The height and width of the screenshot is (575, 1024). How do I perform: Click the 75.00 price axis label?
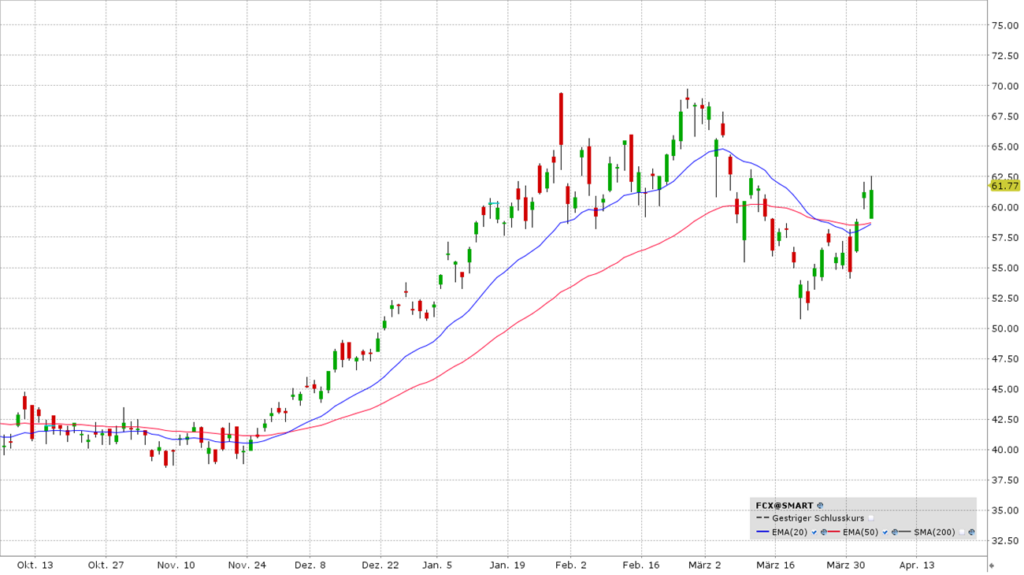[x=1004, y=25]
